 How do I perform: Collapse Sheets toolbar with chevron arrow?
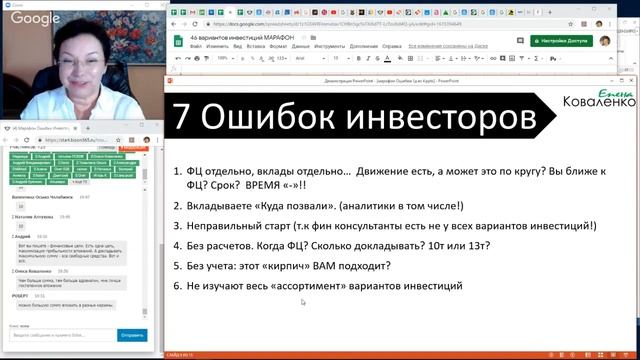(611, 59)
